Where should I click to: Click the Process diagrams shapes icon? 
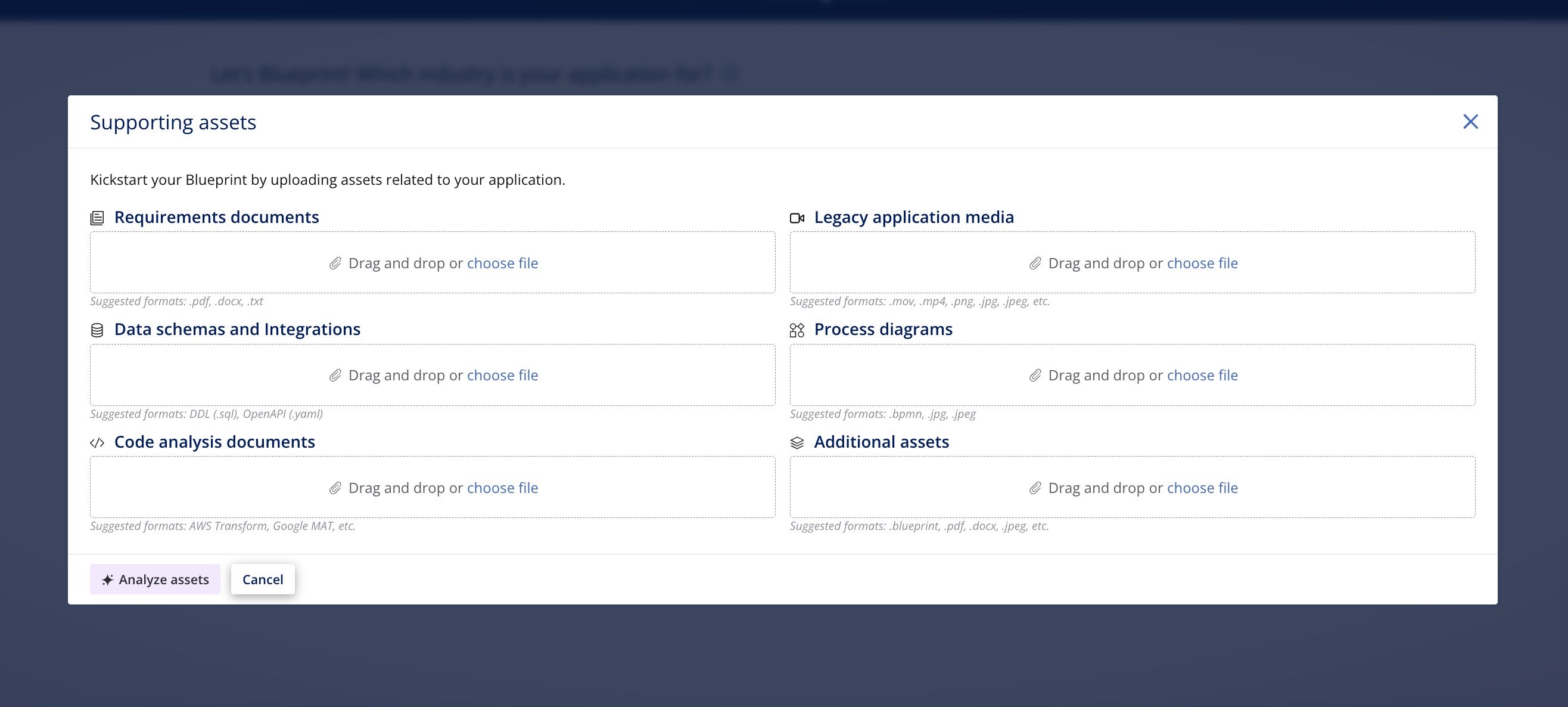coord(797,330)
